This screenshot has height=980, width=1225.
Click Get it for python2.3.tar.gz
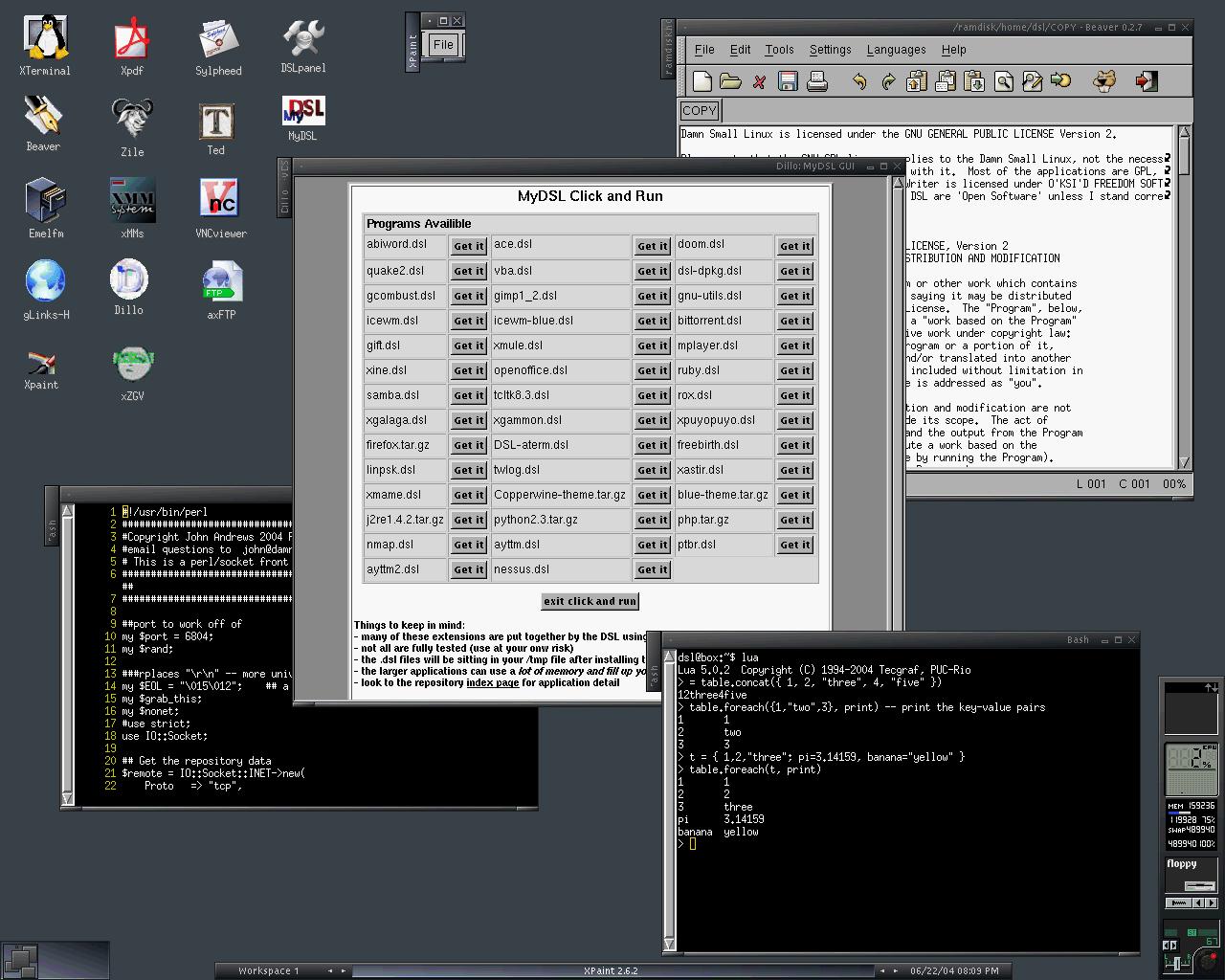(x=653, y=520)
